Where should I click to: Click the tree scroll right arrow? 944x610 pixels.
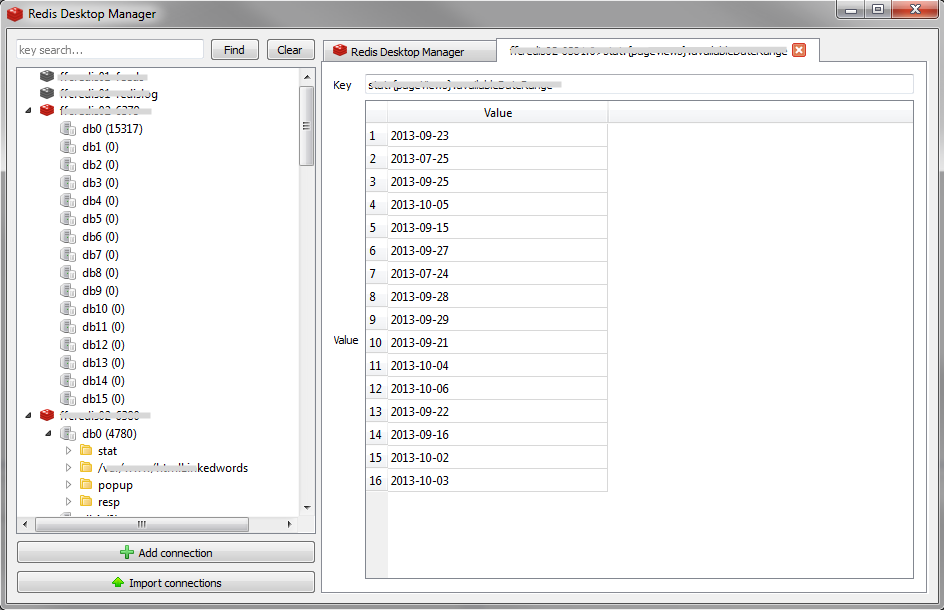[x=290, y=524]
